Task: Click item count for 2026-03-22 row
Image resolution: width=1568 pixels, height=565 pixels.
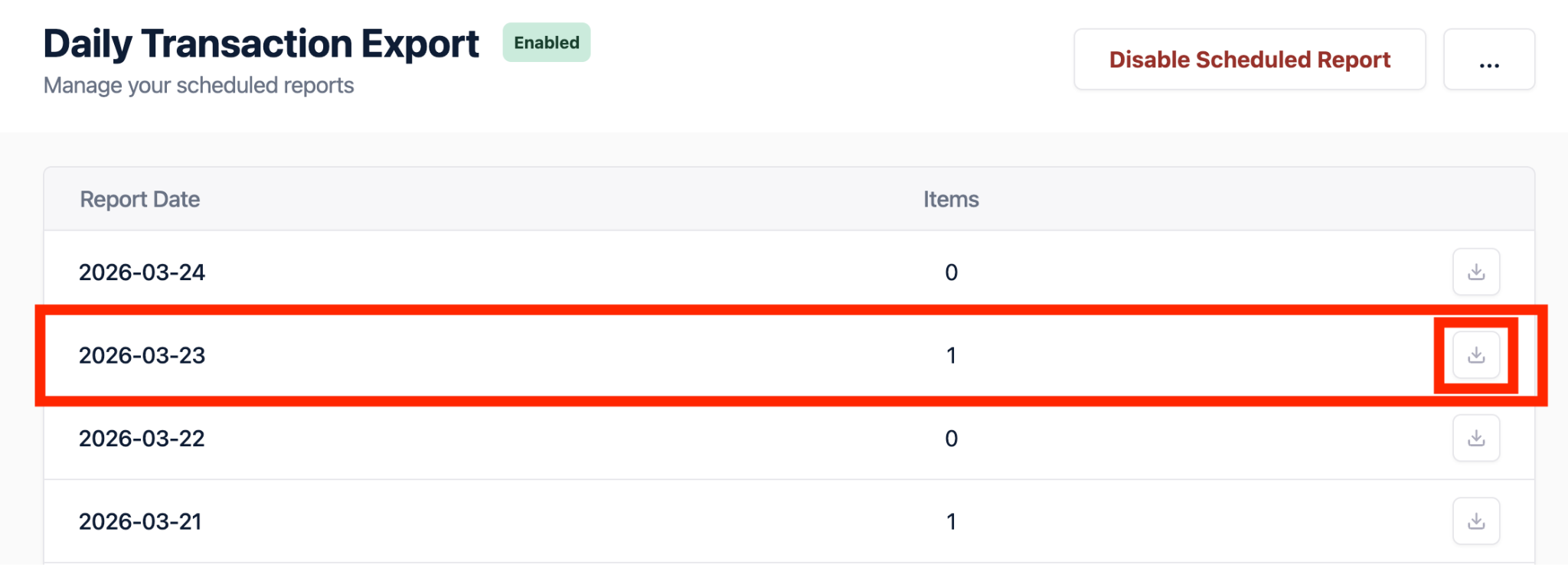Action: pos(951,439)
